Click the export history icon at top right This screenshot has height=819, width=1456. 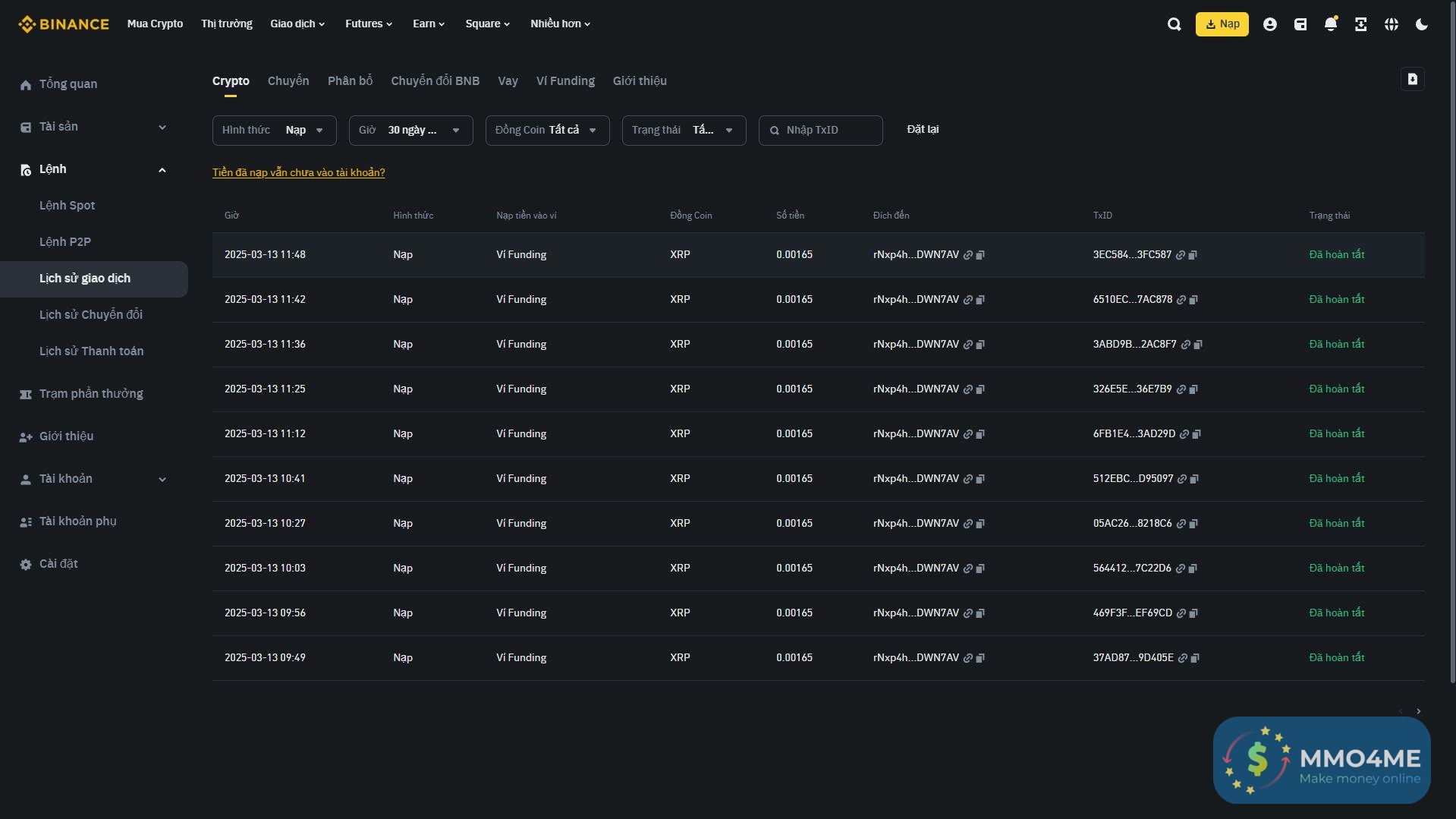[x=1412, y=80]
